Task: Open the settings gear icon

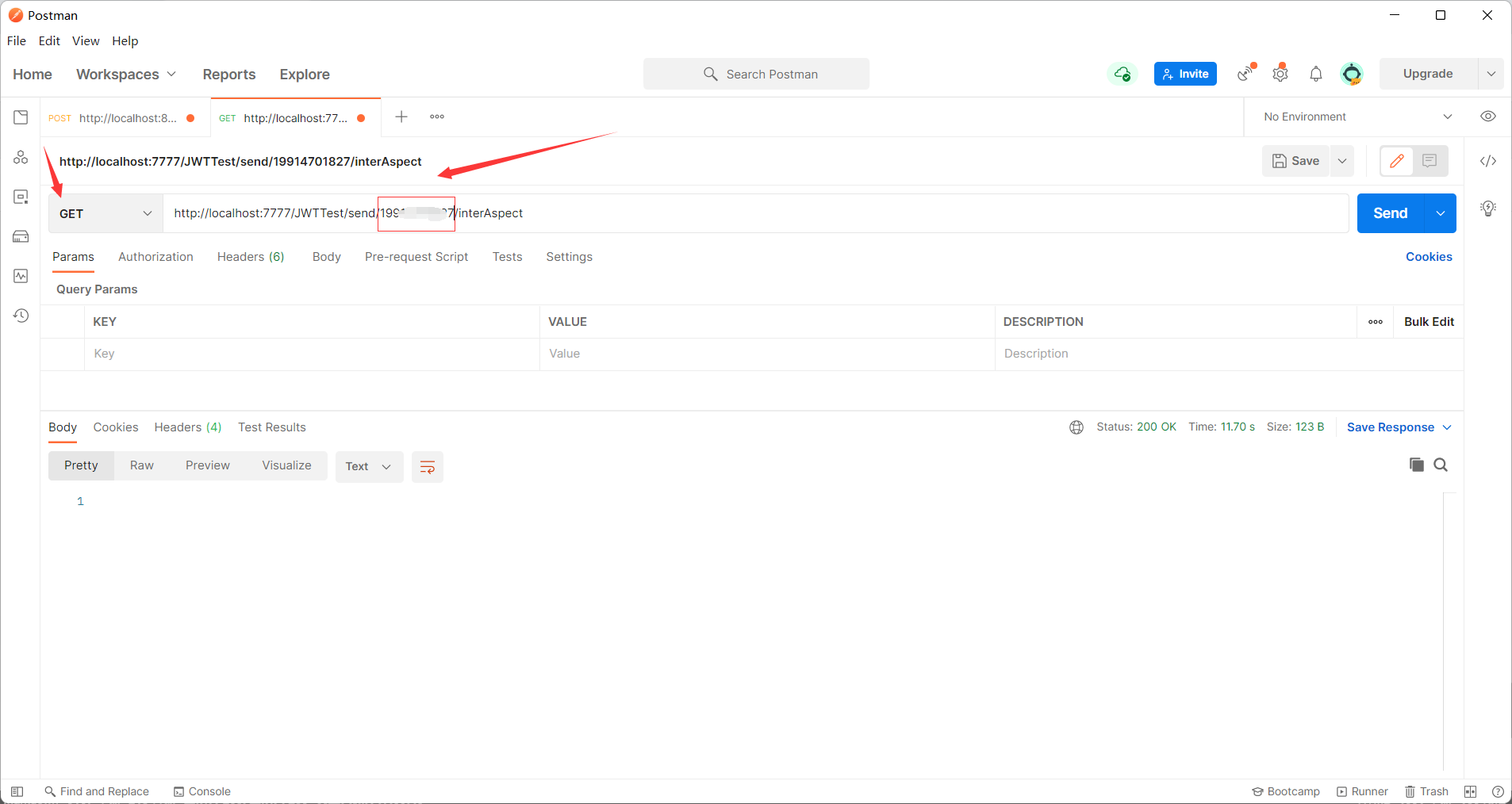Action: coord(1280,74)
